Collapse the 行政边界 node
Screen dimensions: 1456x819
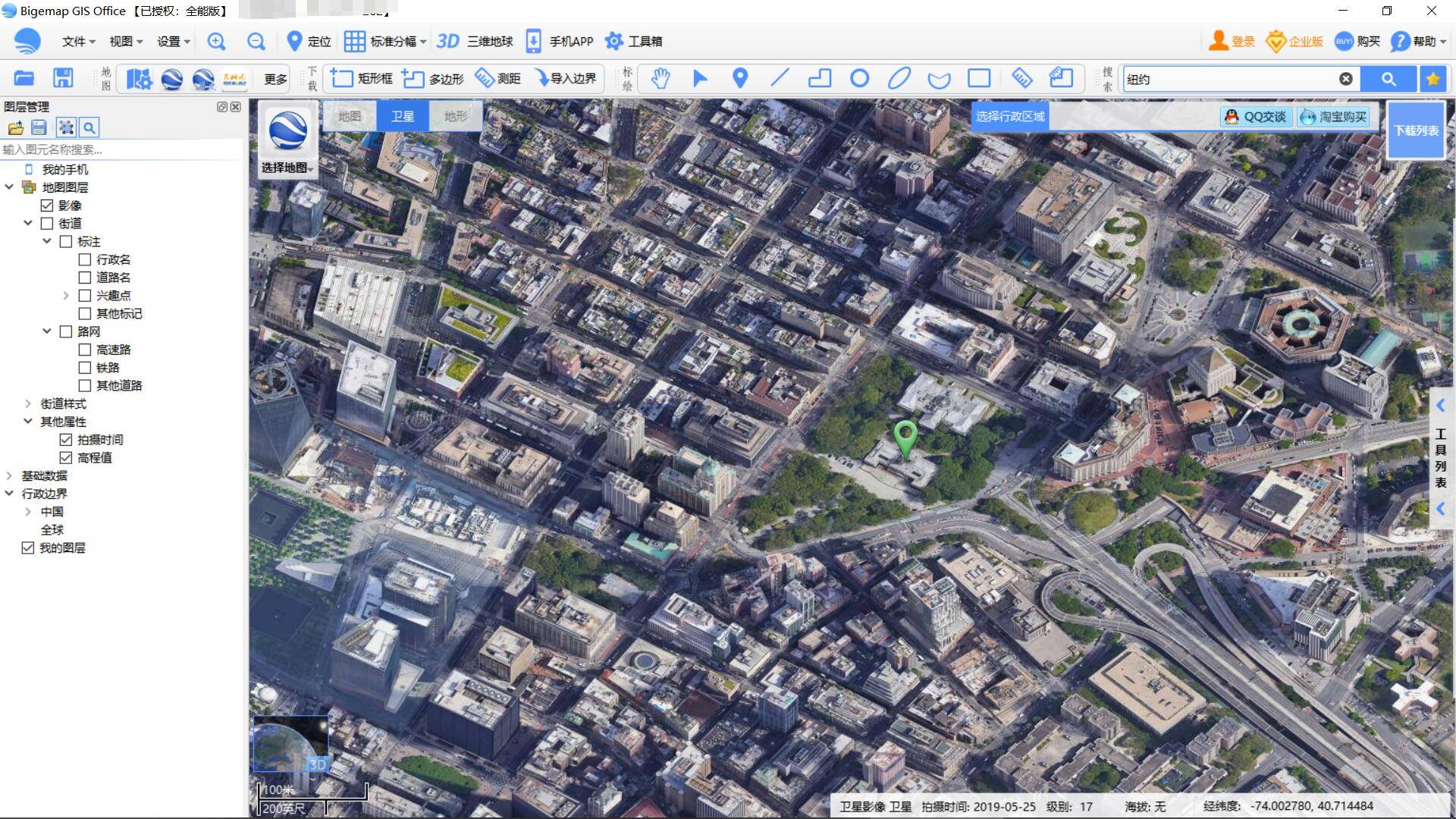pyautogui.click(x=9, y=493)
